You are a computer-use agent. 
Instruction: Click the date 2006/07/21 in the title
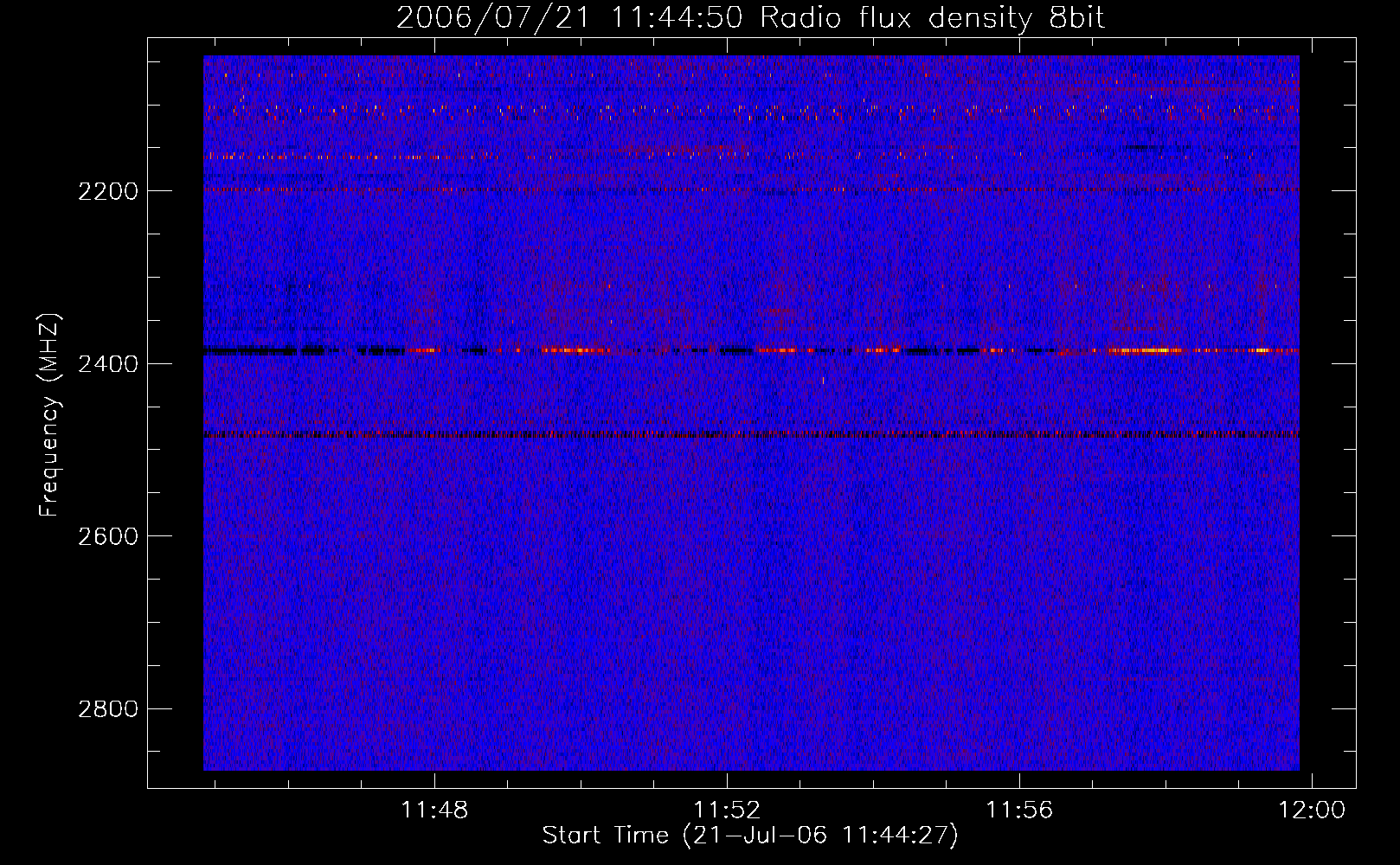[x=494, y=17]
